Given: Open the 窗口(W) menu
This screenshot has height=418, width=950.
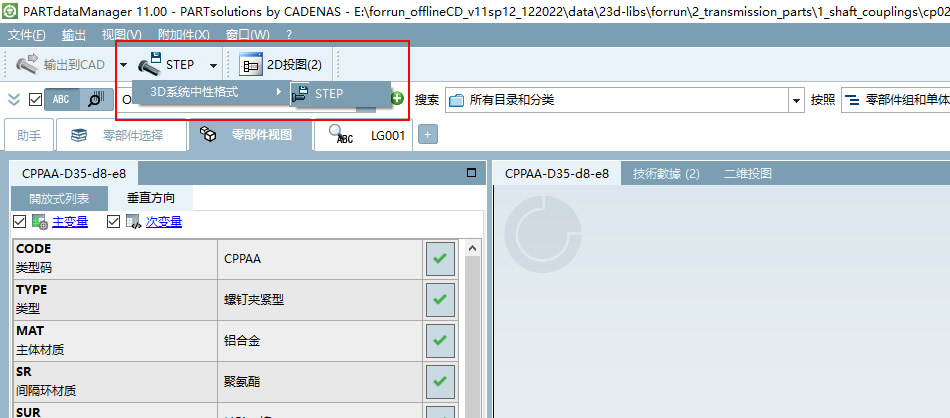Looking at the screenshot, I should point(247,35).
